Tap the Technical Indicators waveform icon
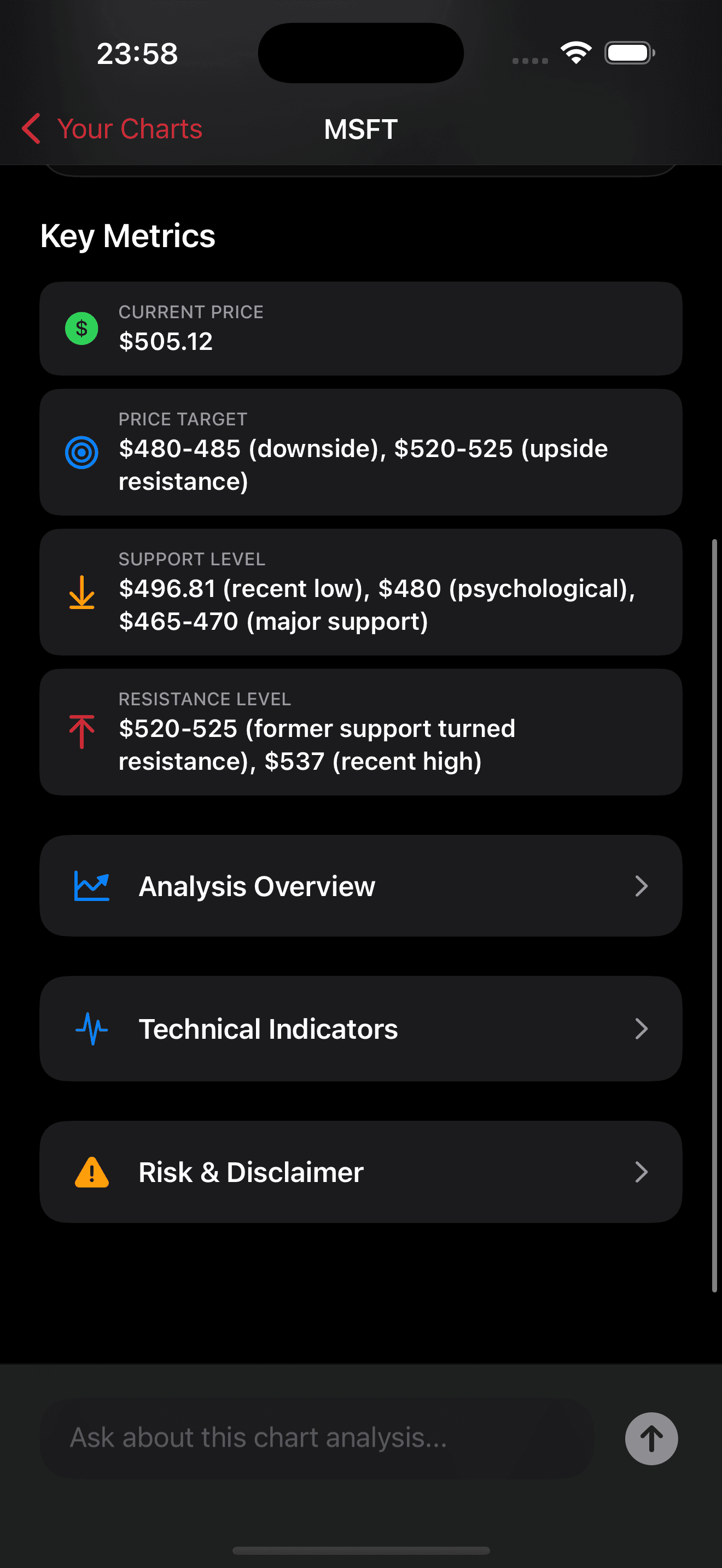 91,1029
